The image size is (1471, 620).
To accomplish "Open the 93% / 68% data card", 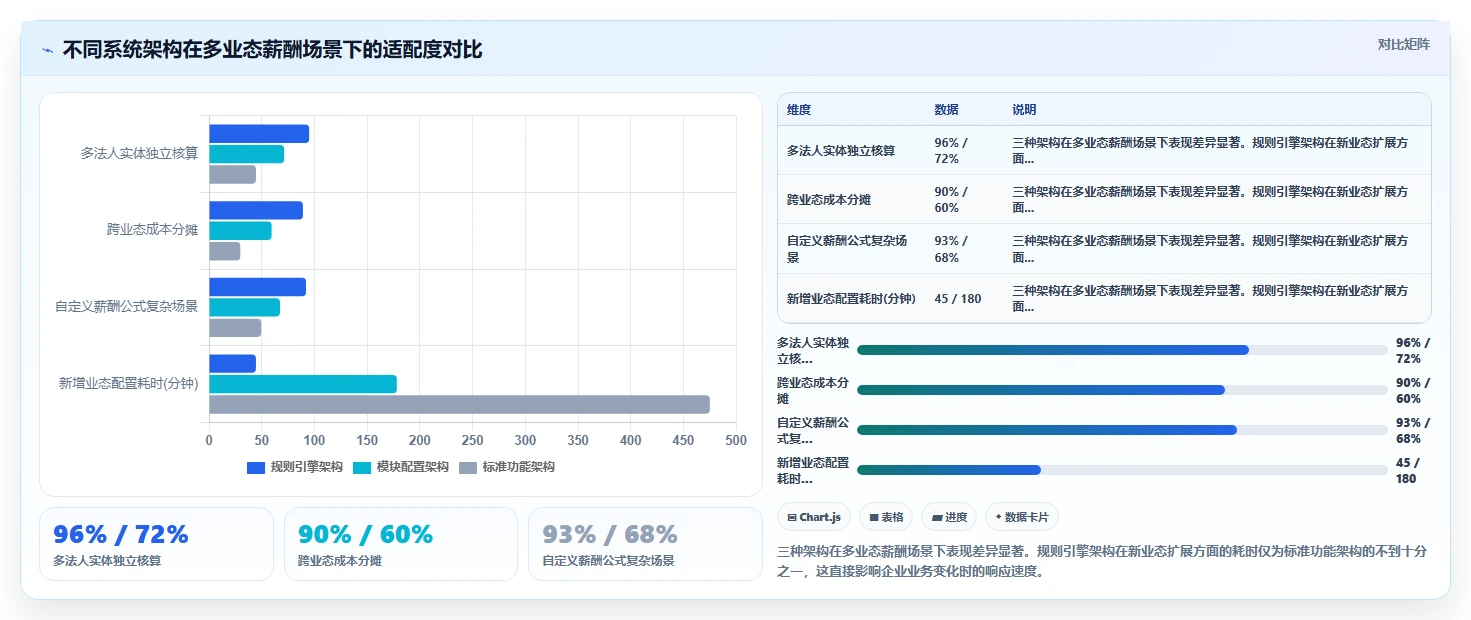I will pos(645,544).
